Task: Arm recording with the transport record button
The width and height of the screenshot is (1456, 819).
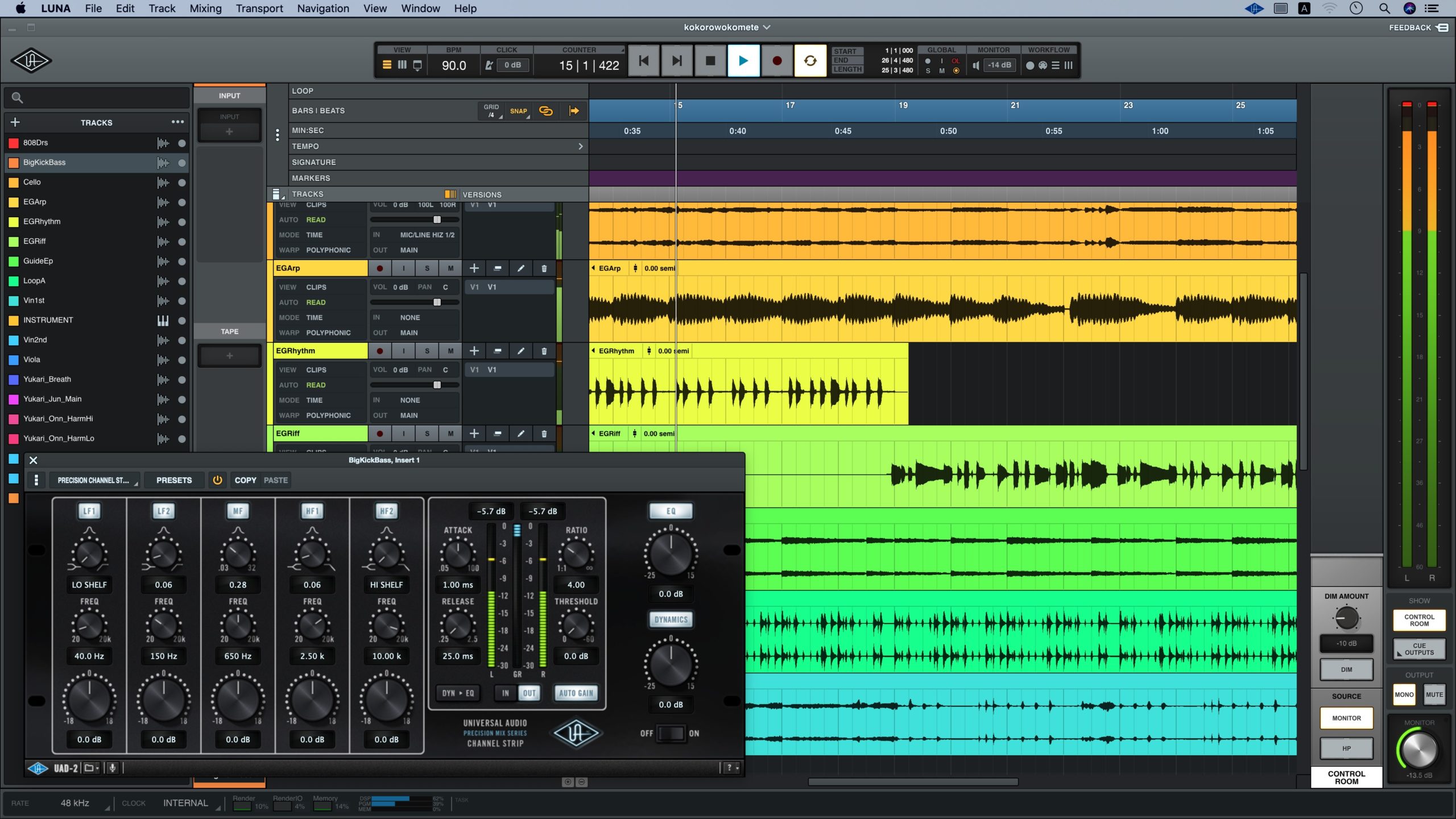Action: (x=777, y=61)
